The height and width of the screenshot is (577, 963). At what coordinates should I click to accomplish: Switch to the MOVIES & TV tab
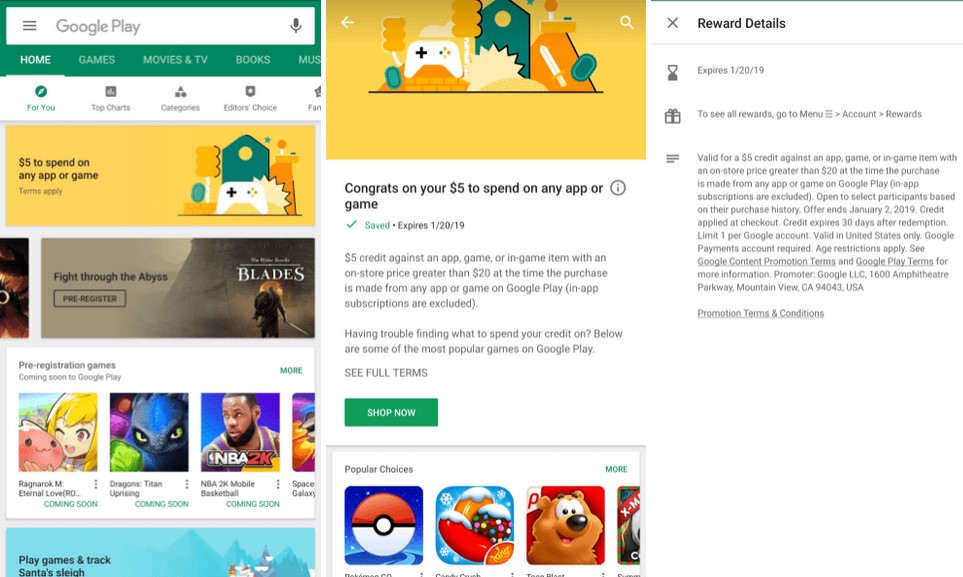(x=175, y=60)
